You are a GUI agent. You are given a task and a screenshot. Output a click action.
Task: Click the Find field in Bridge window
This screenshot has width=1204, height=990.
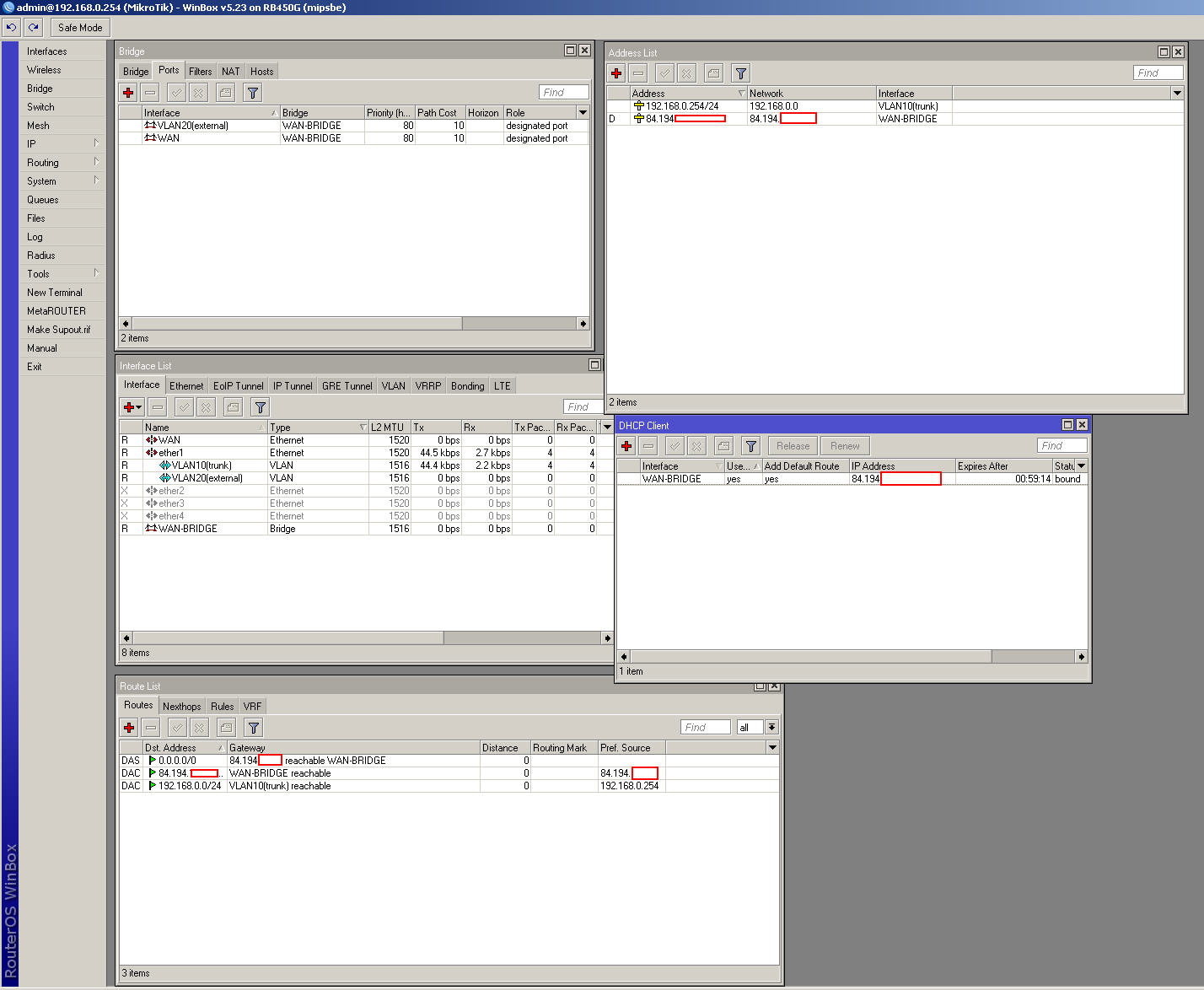point(564,92)
